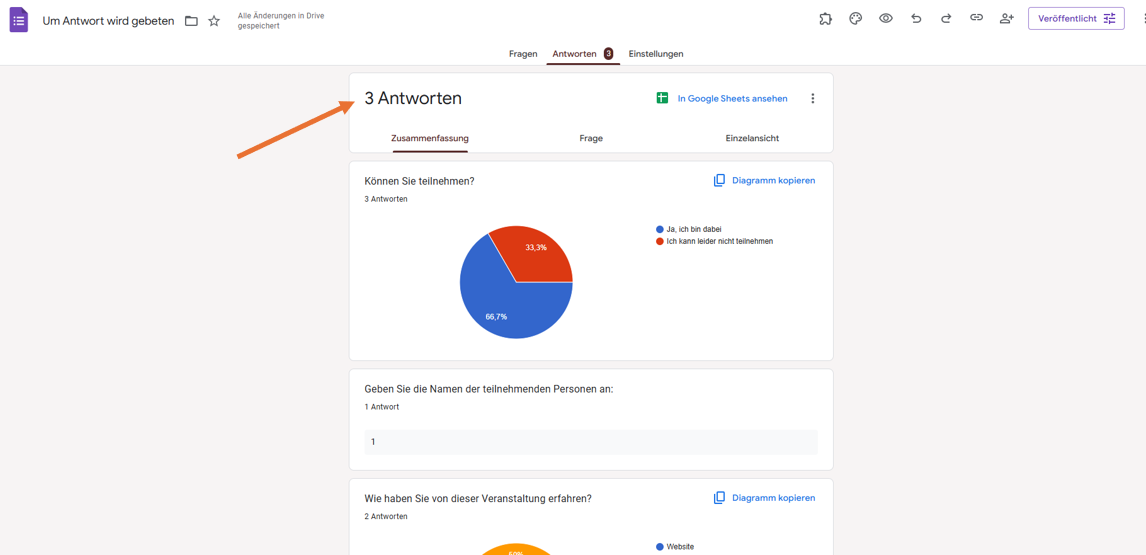Undo the last change
Image resolution: width=1146 pixels, height=555 pixels.
916,18
